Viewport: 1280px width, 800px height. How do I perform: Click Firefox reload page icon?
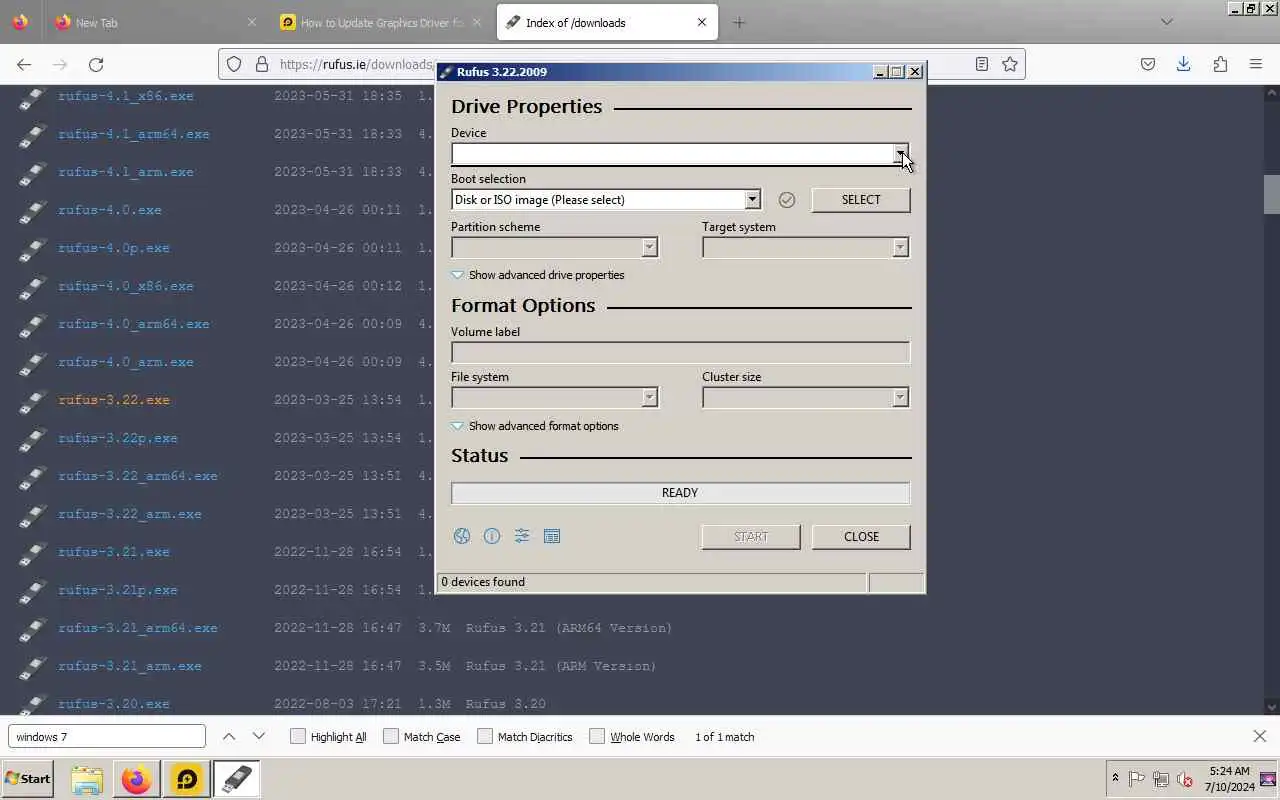(96, 64)
